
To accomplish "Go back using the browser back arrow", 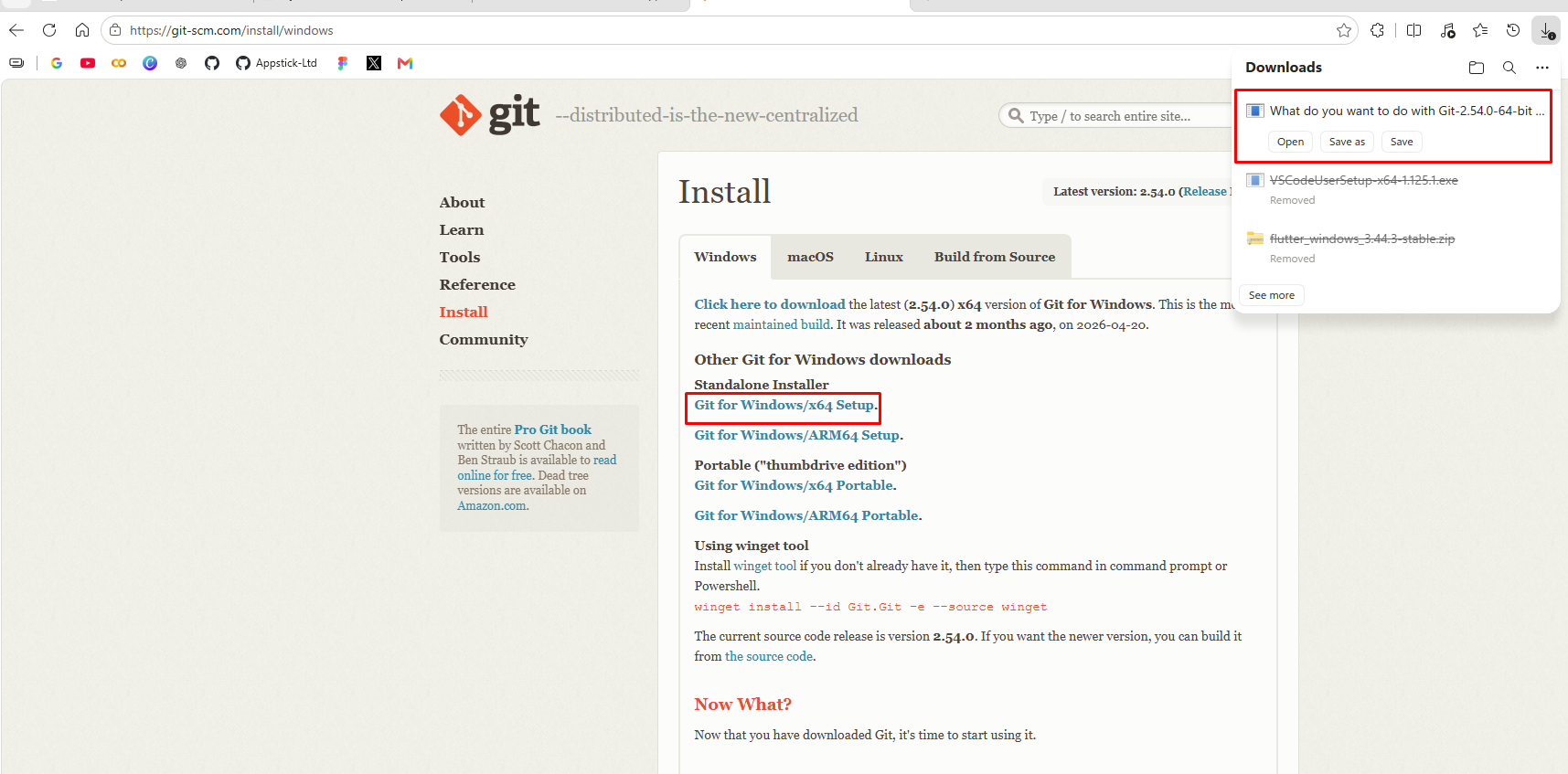I will point(16,30).
